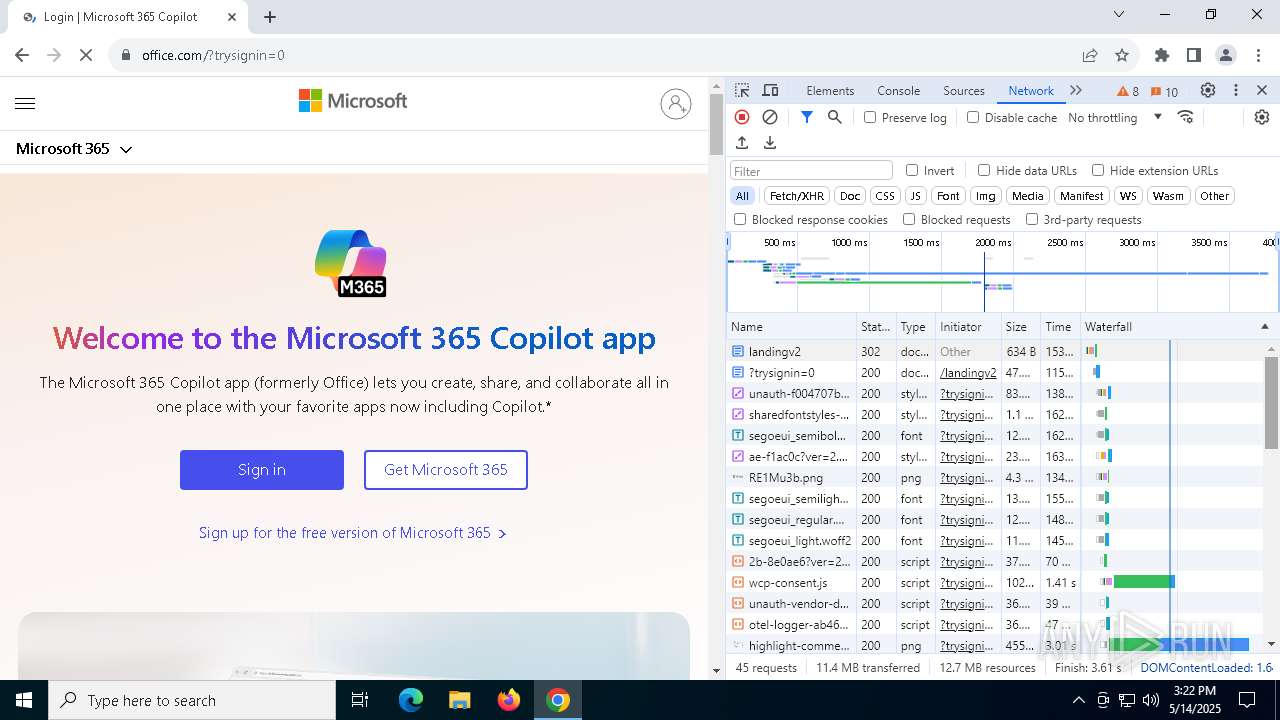Check Blocked requests checkbox
This screenshot has height=720, width=1280.
(909, 219)
